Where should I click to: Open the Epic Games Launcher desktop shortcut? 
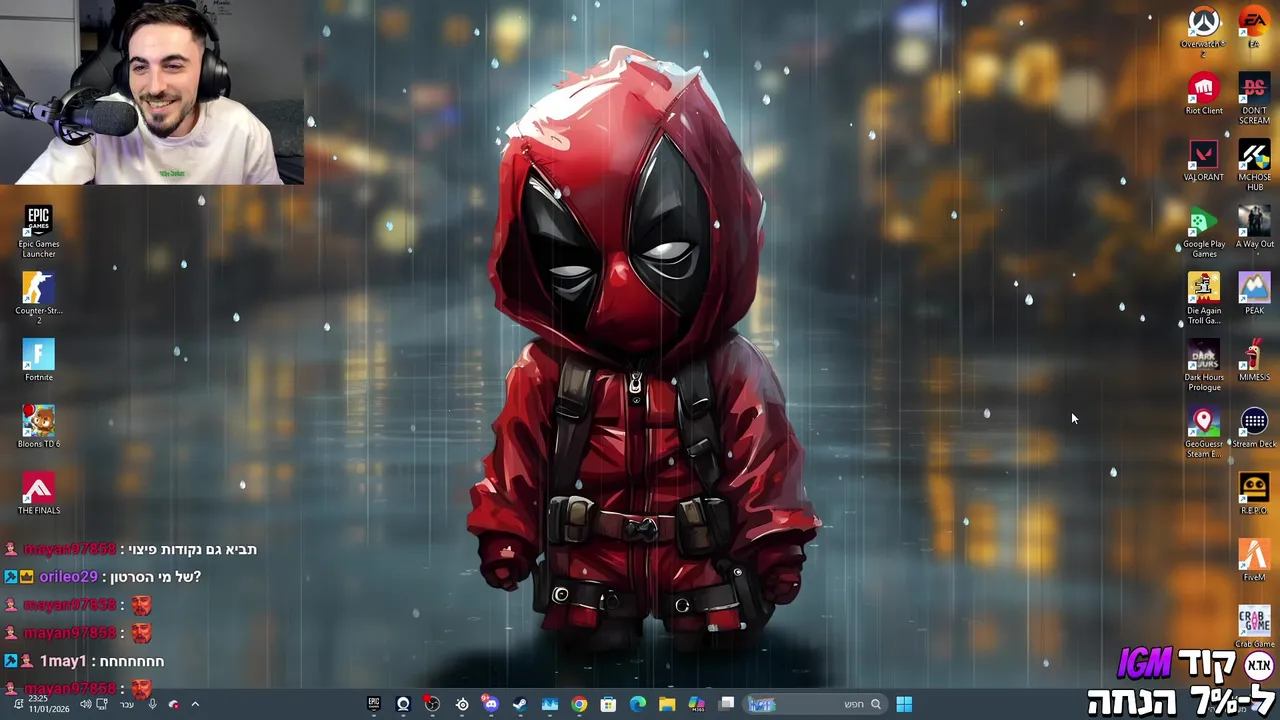39,232
